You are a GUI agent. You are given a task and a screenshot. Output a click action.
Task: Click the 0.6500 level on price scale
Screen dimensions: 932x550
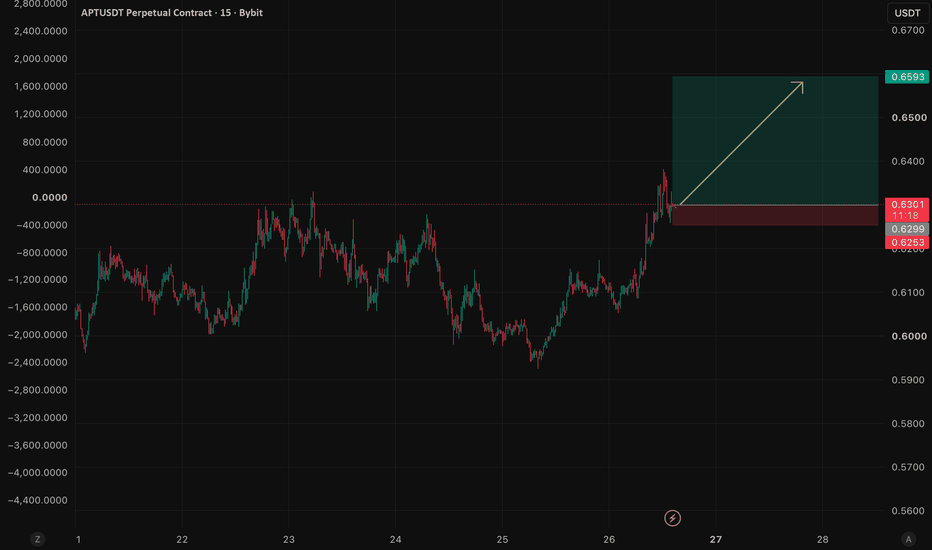tap(909, 117)
